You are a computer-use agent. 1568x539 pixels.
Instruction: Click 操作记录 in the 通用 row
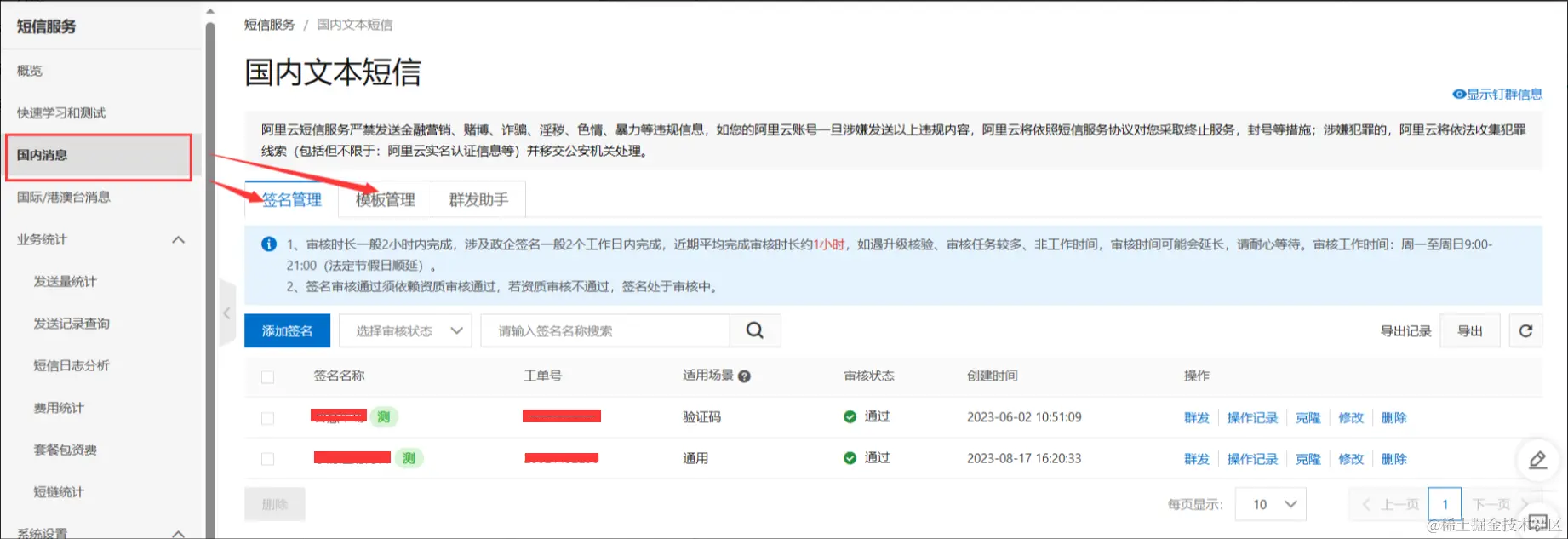1252,458
